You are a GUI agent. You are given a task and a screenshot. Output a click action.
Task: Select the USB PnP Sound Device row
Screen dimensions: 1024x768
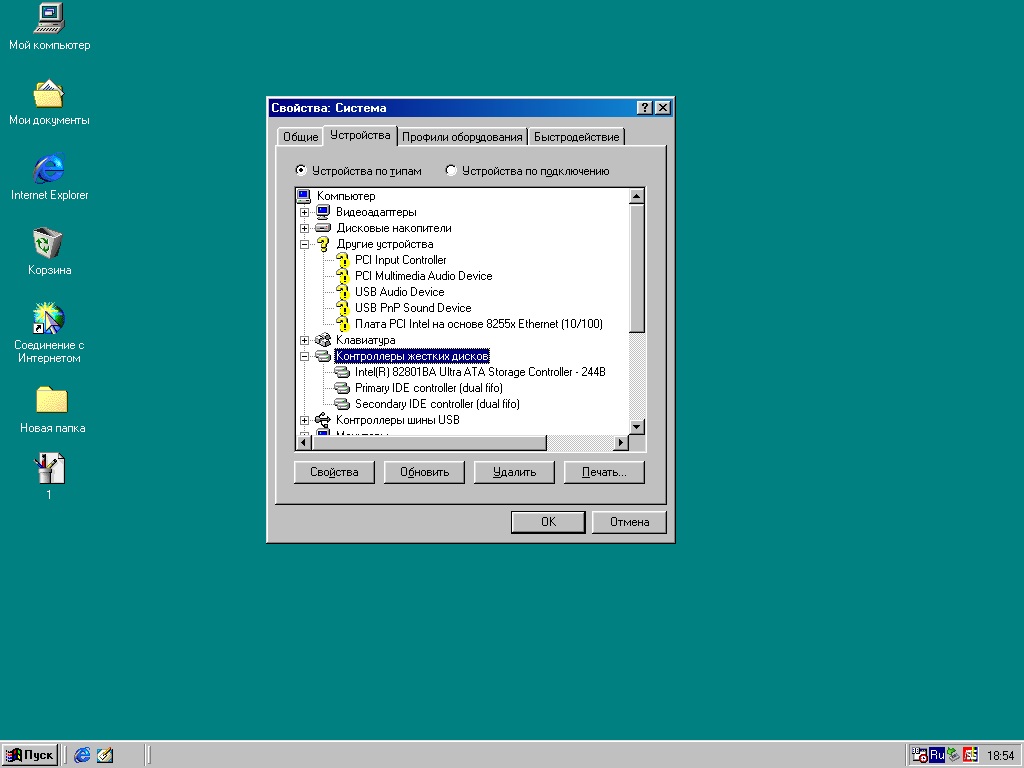pos(413,308)
